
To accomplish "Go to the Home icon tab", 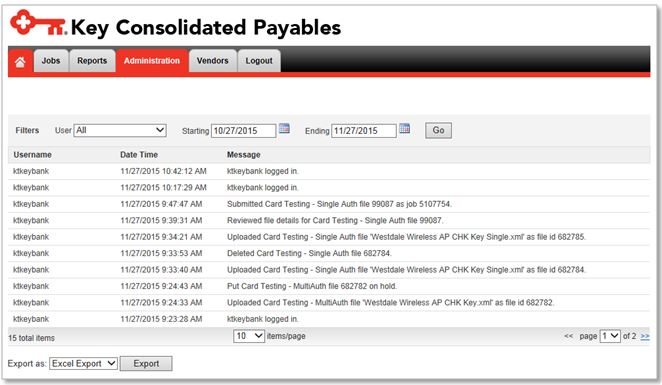I will (20, 62).
